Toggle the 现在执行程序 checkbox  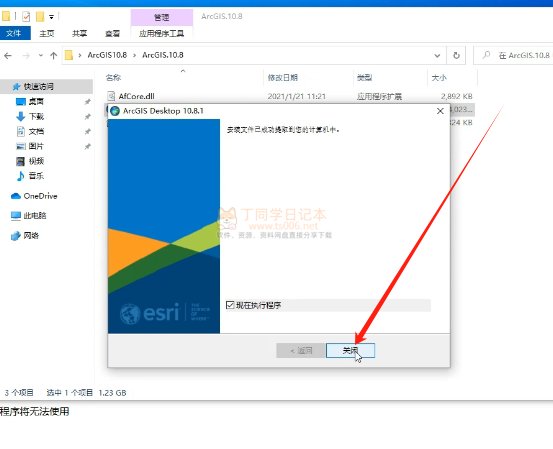tap(230, 305)
